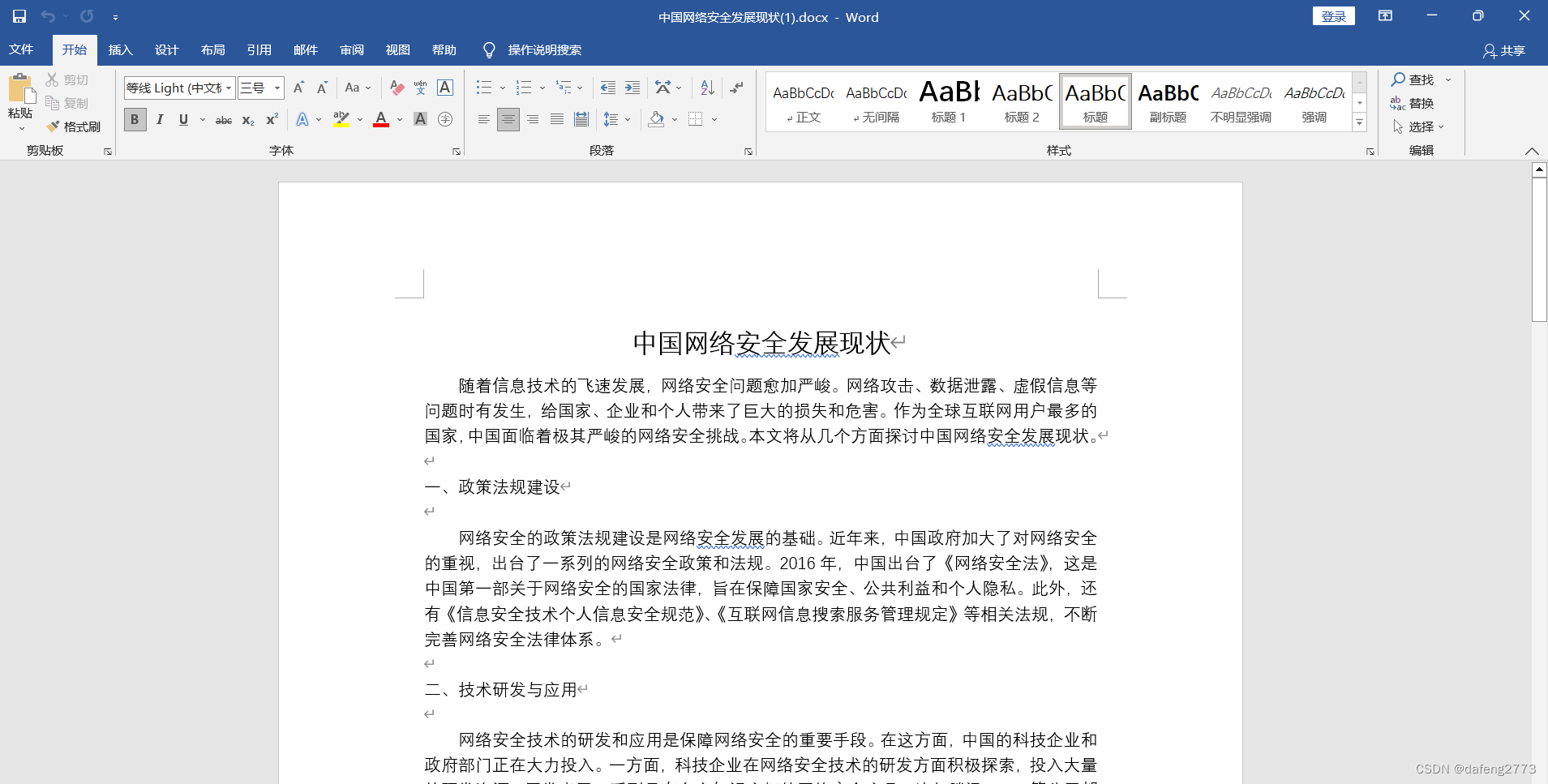Expand the styles gallery more arrow

(1360, 122)
